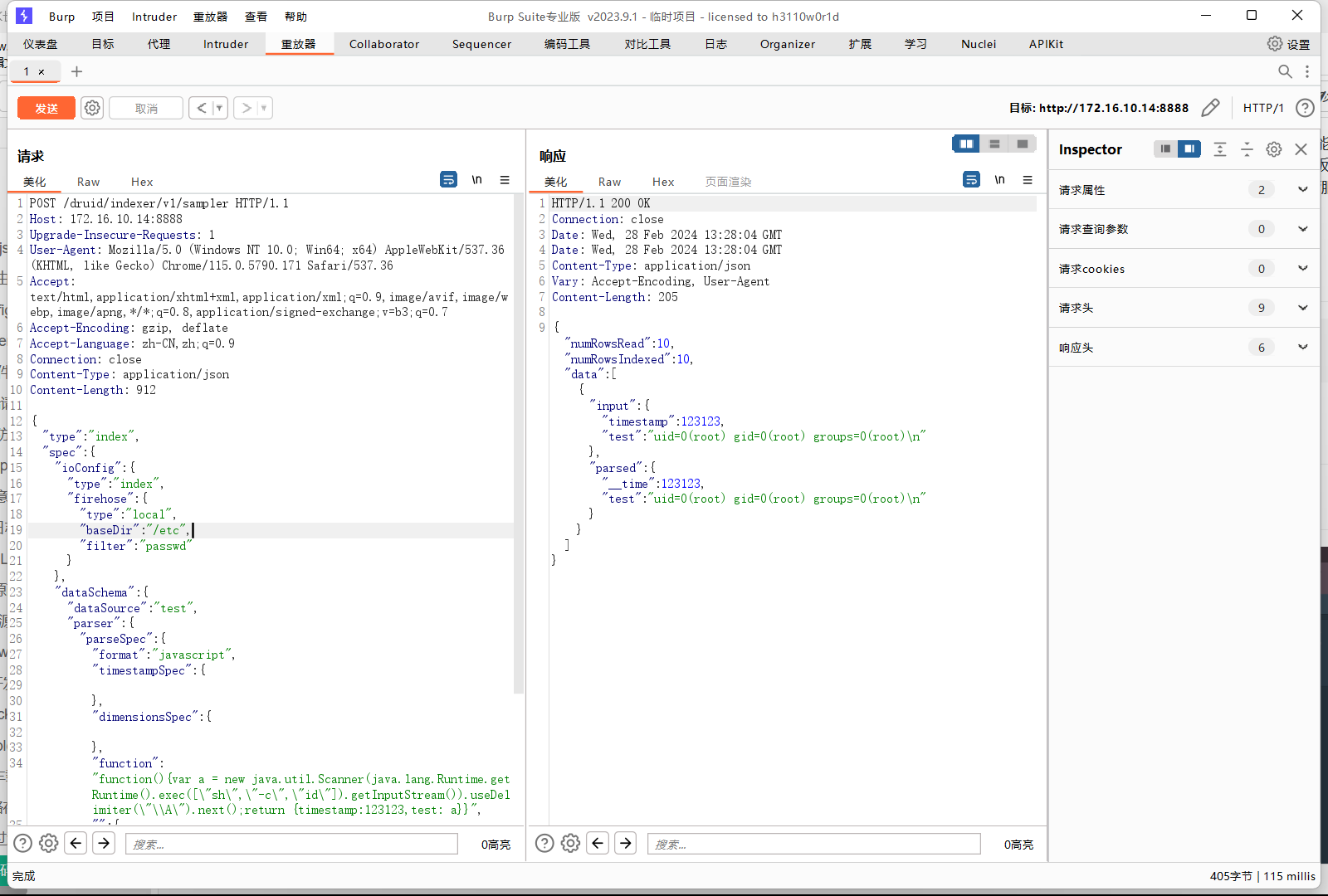Switch to Sequencer tab
1328x896 pixels.
[x=481, y=44]
